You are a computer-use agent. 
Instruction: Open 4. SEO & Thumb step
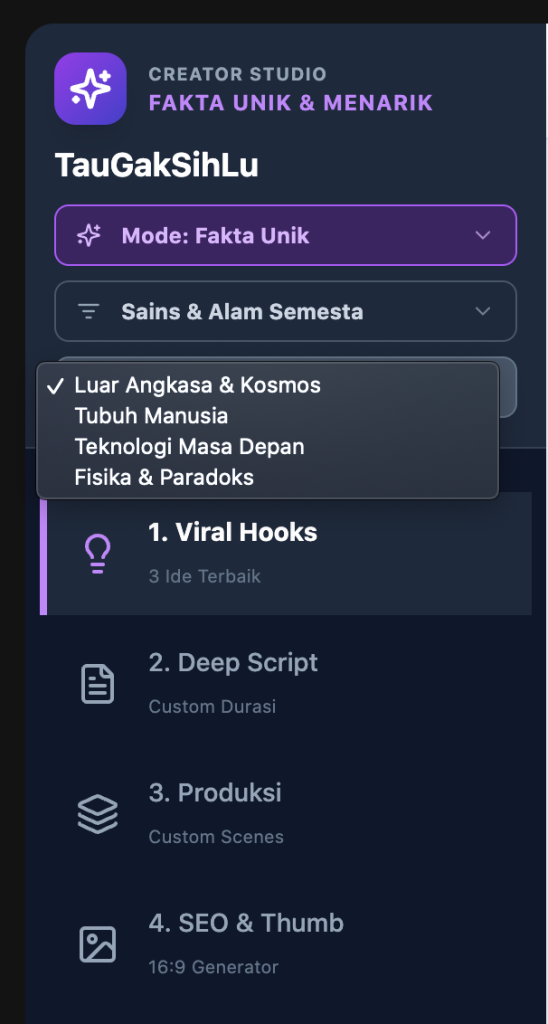[285, 944]
